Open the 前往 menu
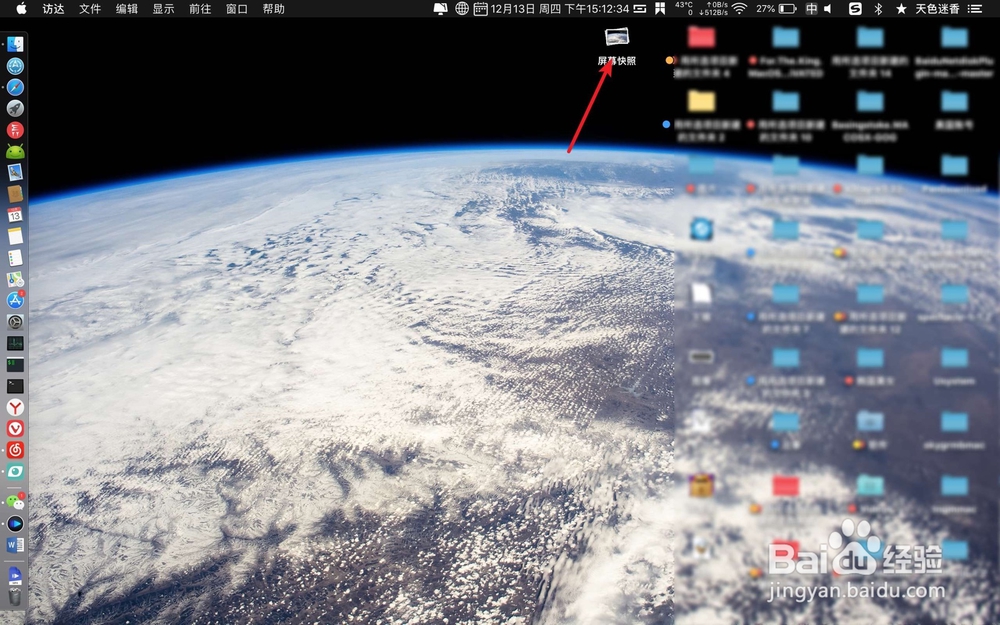The height and width of the screenshot is (625, 1000). [x=200, y=9]
